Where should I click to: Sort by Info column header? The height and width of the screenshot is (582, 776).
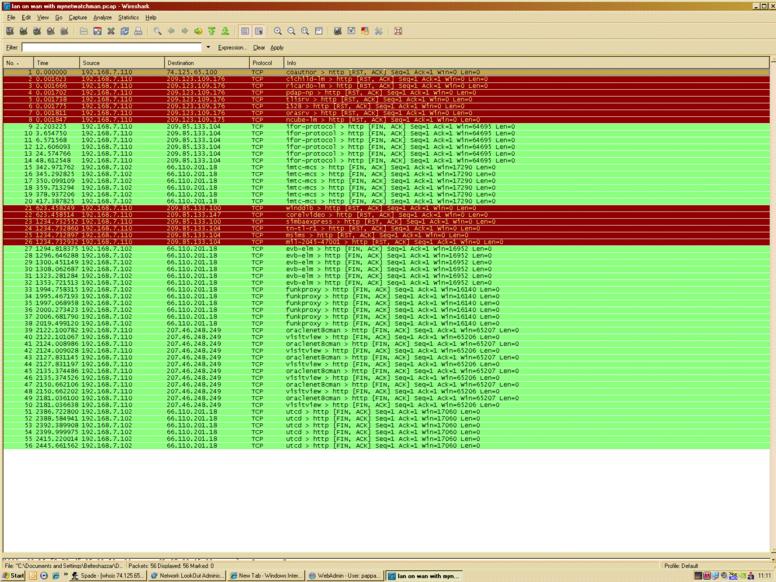527,63
